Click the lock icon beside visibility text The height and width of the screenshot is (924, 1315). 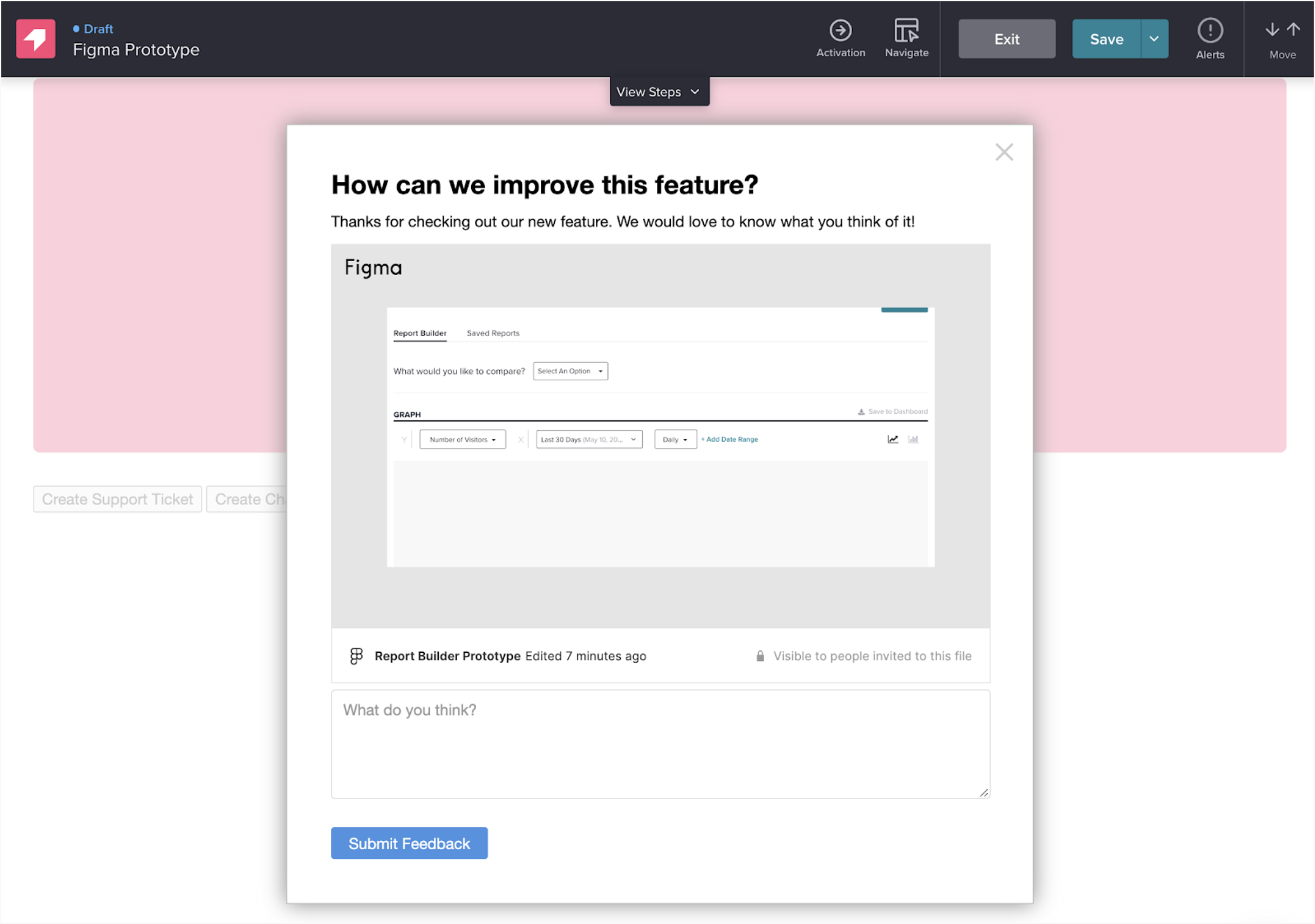click(760, 656)
